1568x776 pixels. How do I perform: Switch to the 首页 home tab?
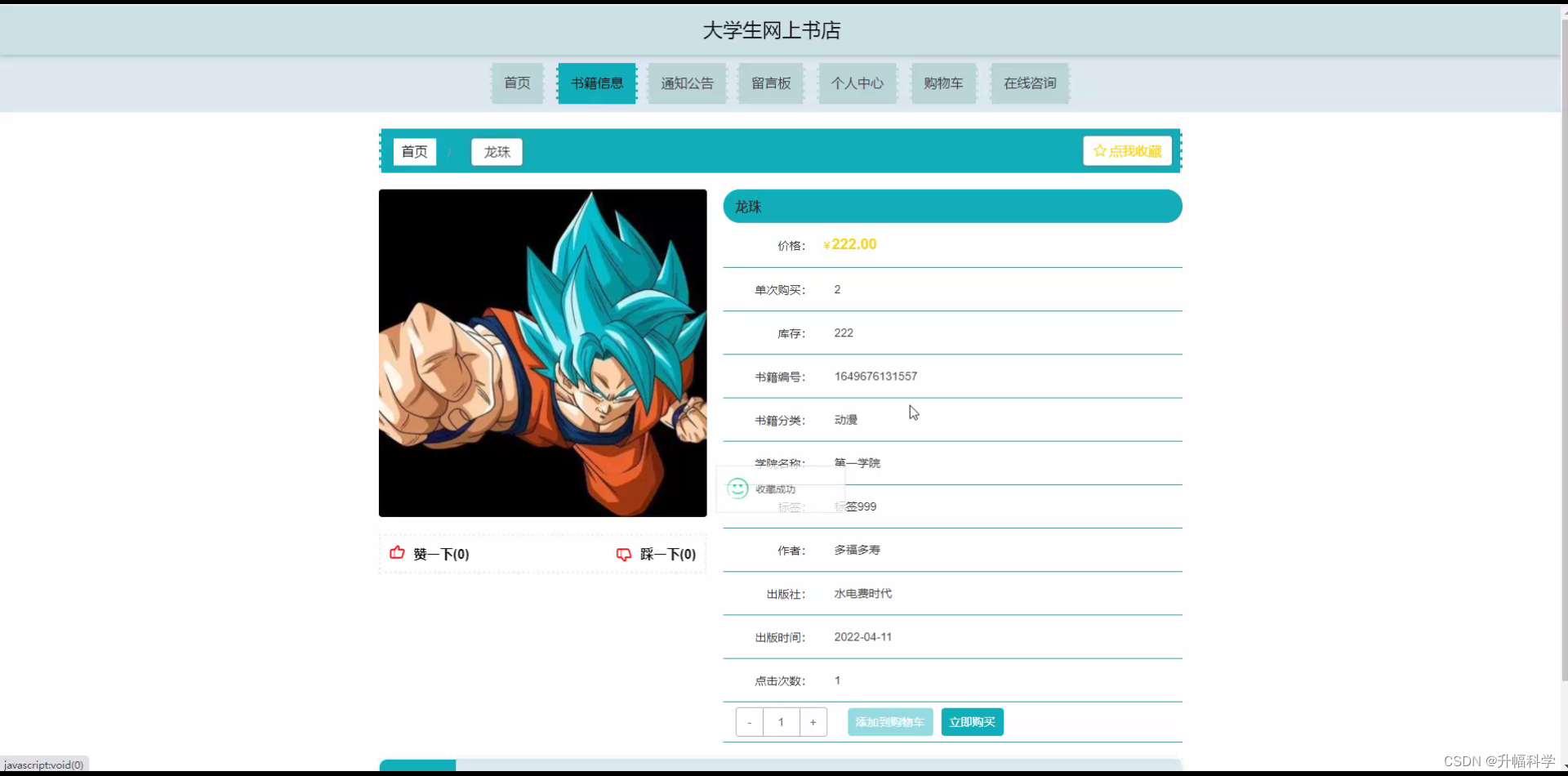517,83
